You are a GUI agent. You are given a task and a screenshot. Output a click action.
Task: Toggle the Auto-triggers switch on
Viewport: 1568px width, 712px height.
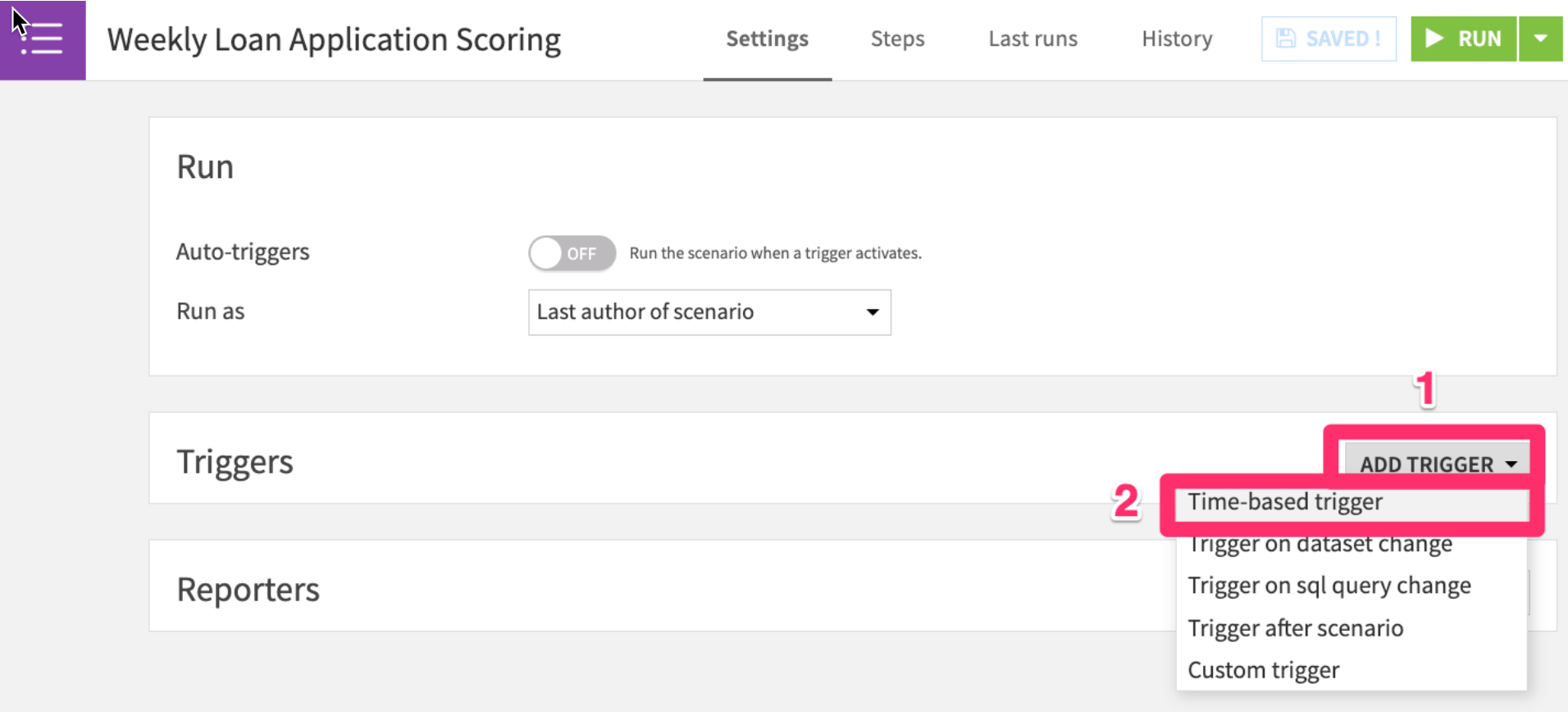click(x=572, y=253)
